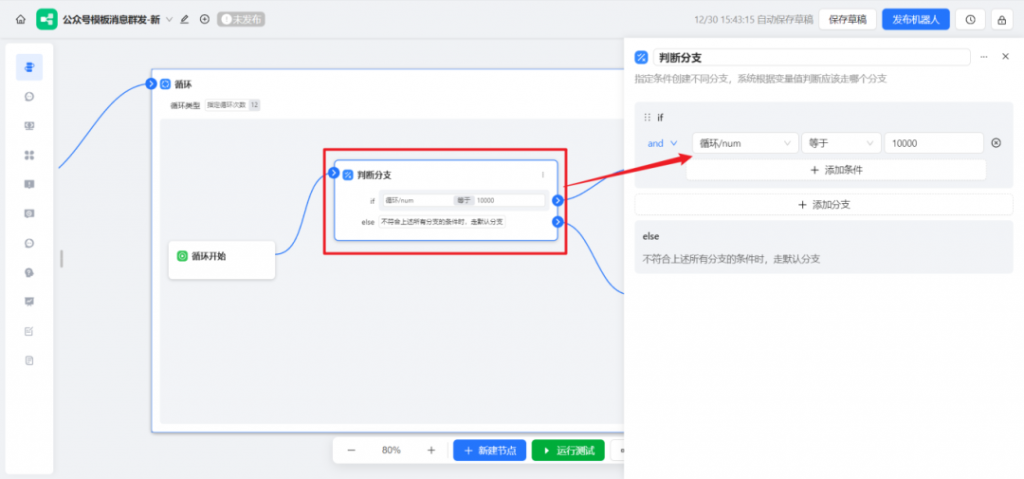Open the panel more options ellipsis
Screen dimensions: 1024x479
(984, 58)
